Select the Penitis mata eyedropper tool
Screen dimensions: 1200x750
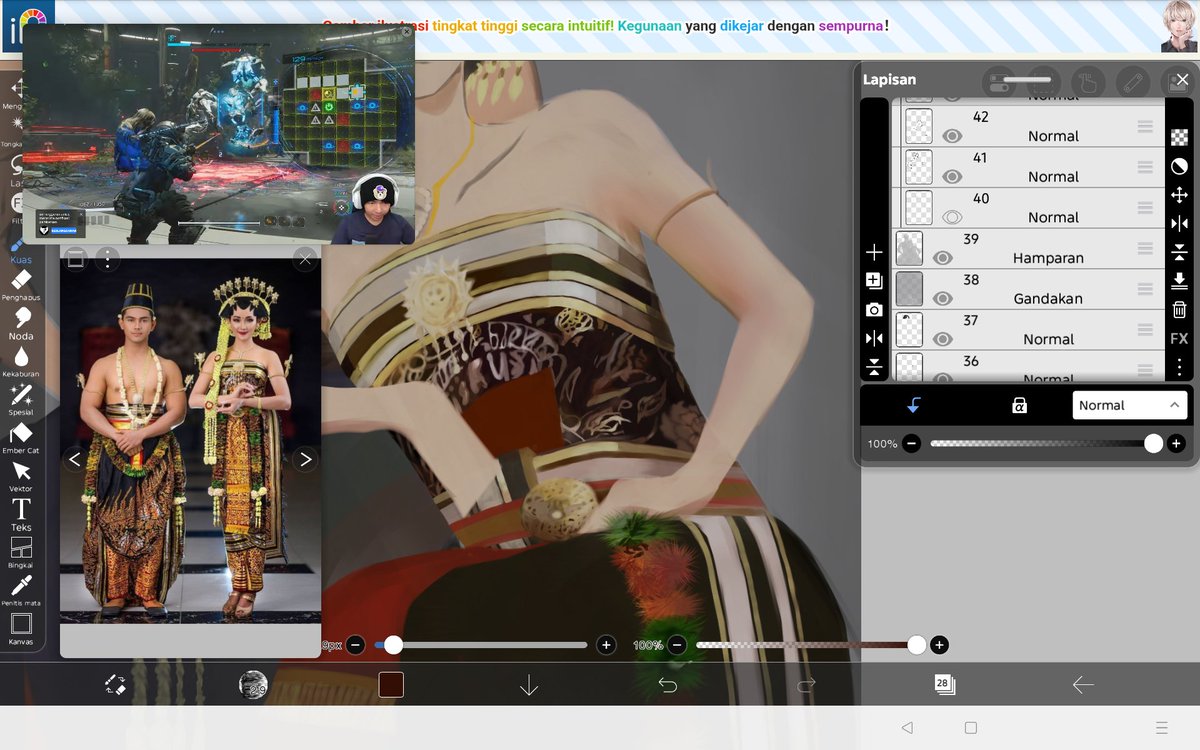(20, 590)
